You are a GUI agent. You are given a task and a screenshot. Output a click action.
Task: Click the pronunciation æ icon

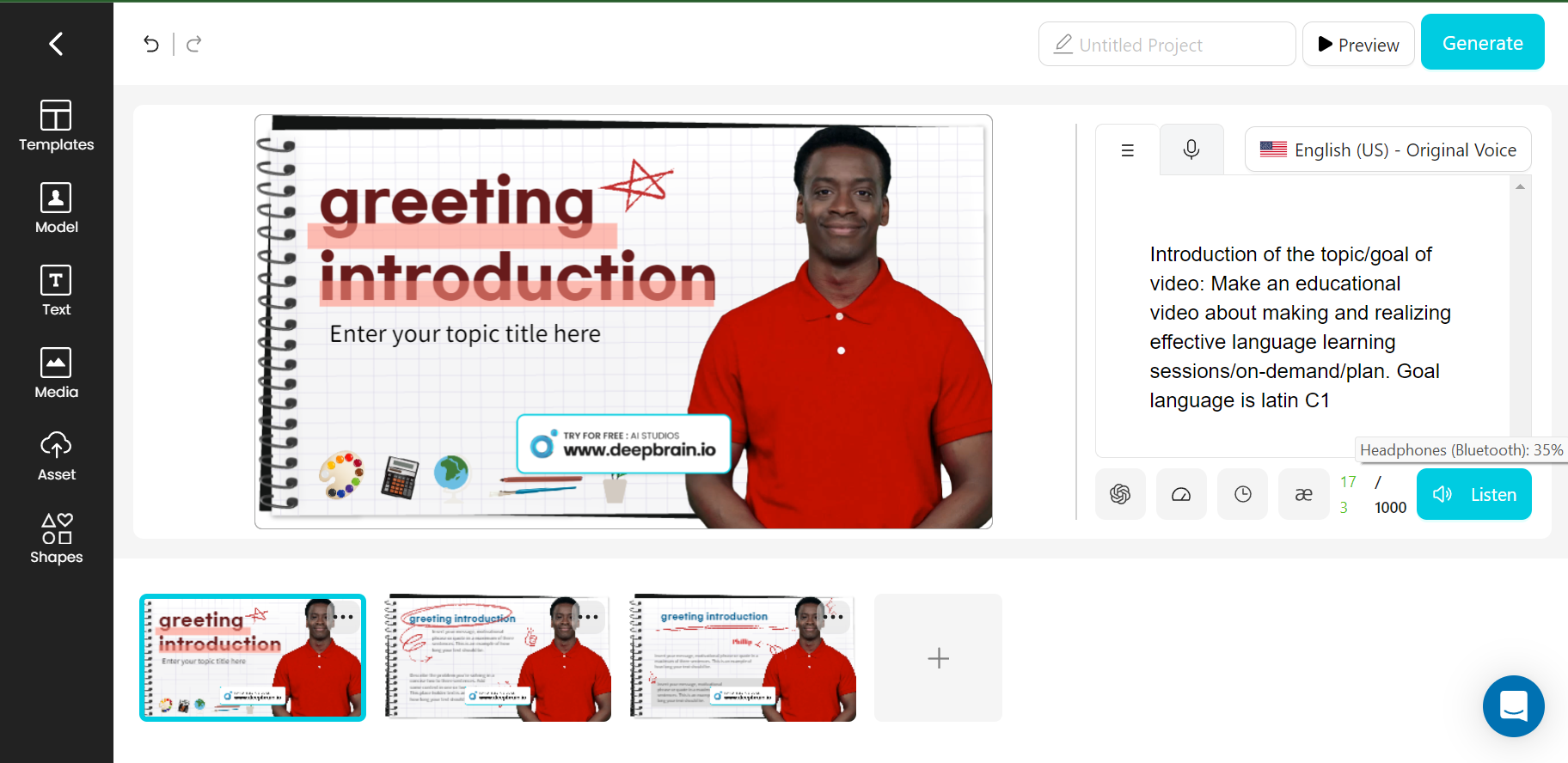pos(1304,494)
